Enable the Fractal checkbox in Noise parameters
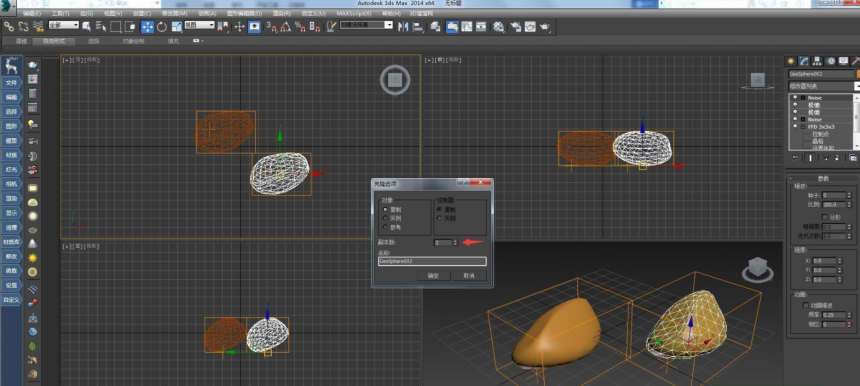860x386 pixels. pyautogui.click(x=824, y=217)
